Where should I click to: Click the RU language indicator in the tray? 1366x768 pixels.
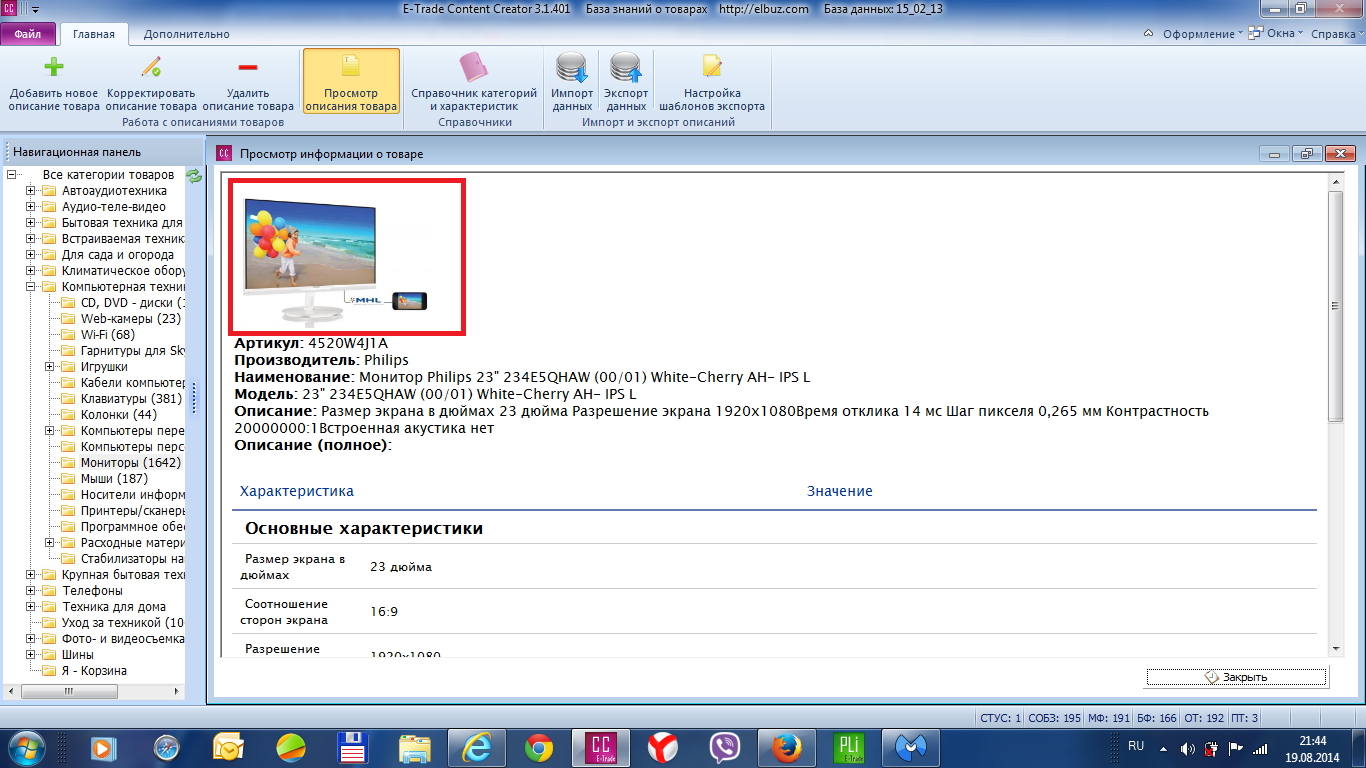(x=1136, y=746)
